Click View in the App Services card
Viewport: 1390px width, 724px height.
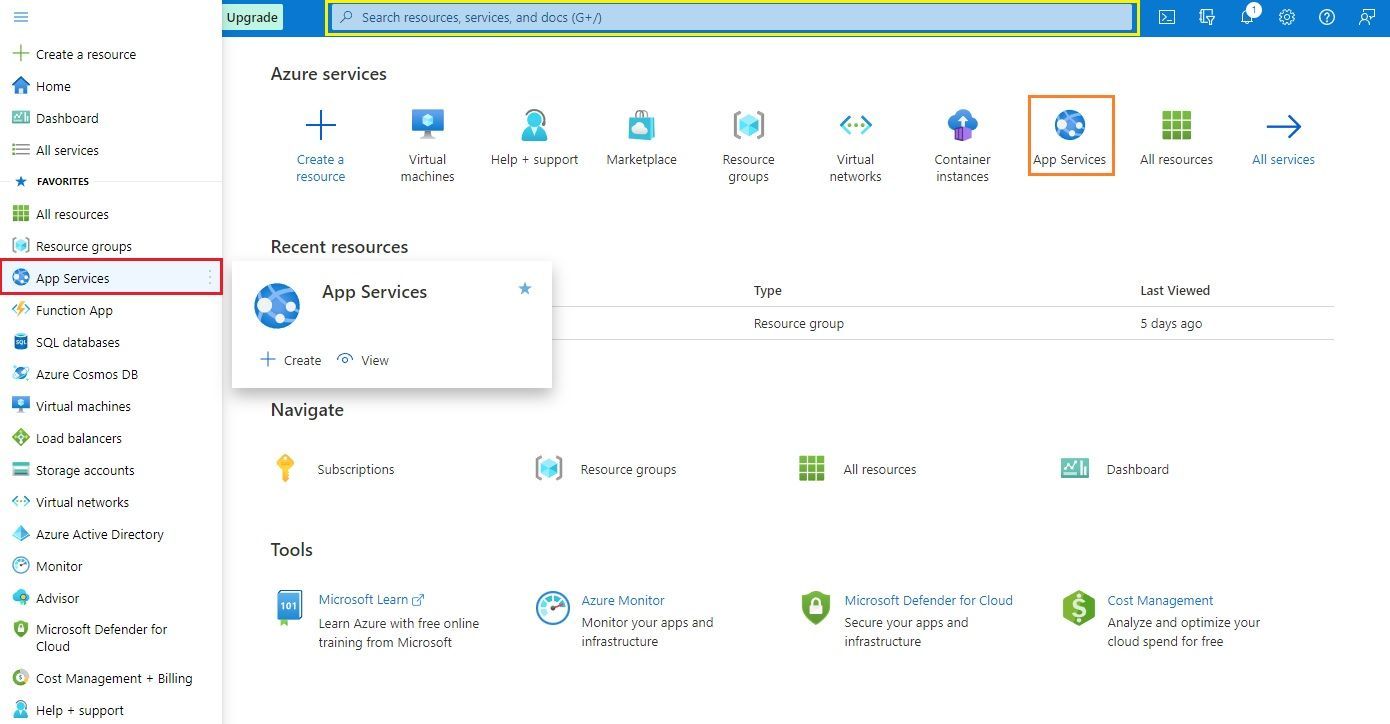363,360
